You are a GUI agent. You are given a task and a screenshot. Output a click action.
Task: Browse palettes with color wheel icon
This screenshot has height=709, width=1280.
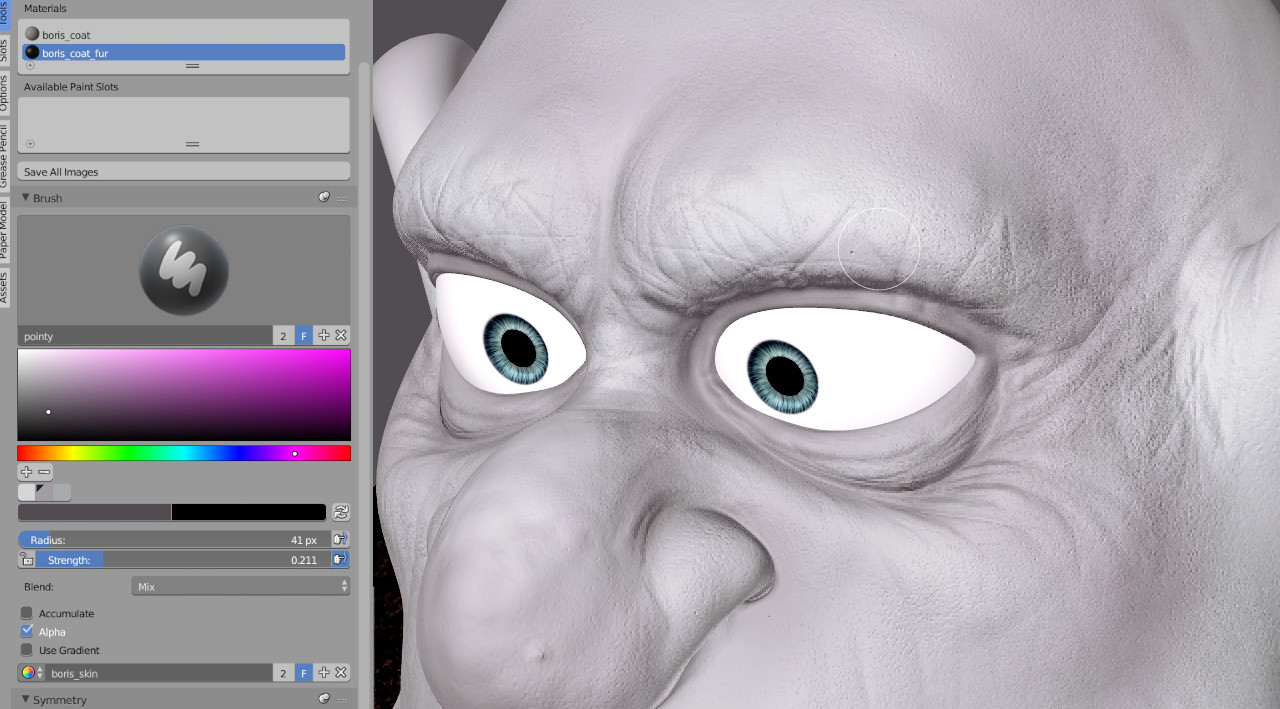pyautogui.click(x=32, y=673)
